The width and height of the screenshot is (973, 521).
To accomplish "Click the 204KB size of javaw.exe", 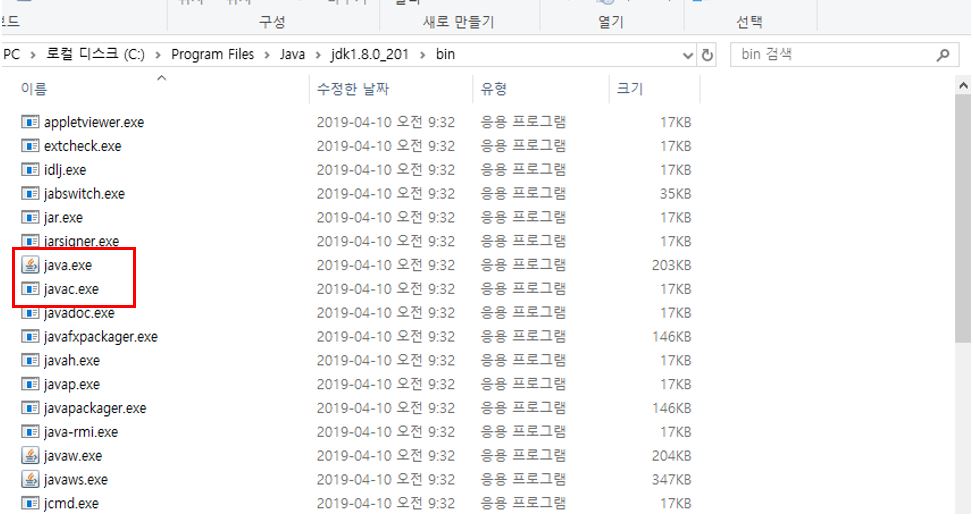I will coord(671,456).
